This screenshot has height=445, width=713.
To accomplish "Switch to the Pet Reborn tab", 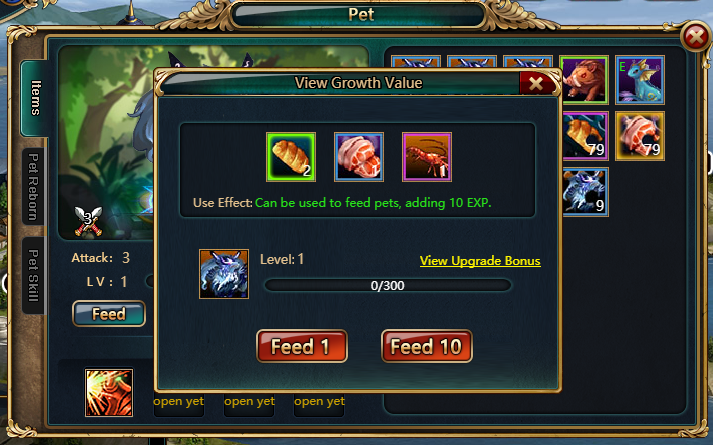I will [x=33, y=186].
